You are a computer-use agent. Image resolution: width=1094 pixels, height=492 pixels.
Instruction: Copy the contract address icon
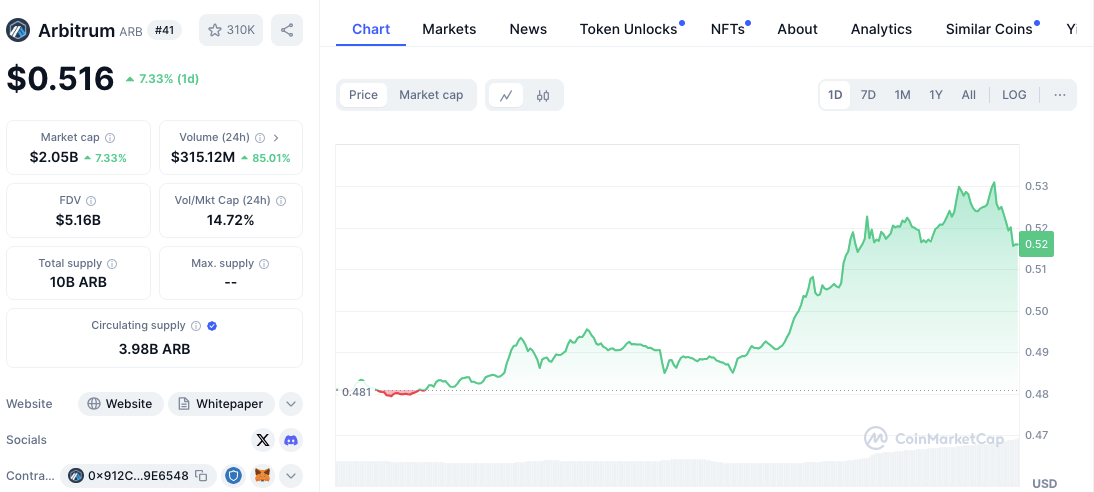tap(201, 476)
